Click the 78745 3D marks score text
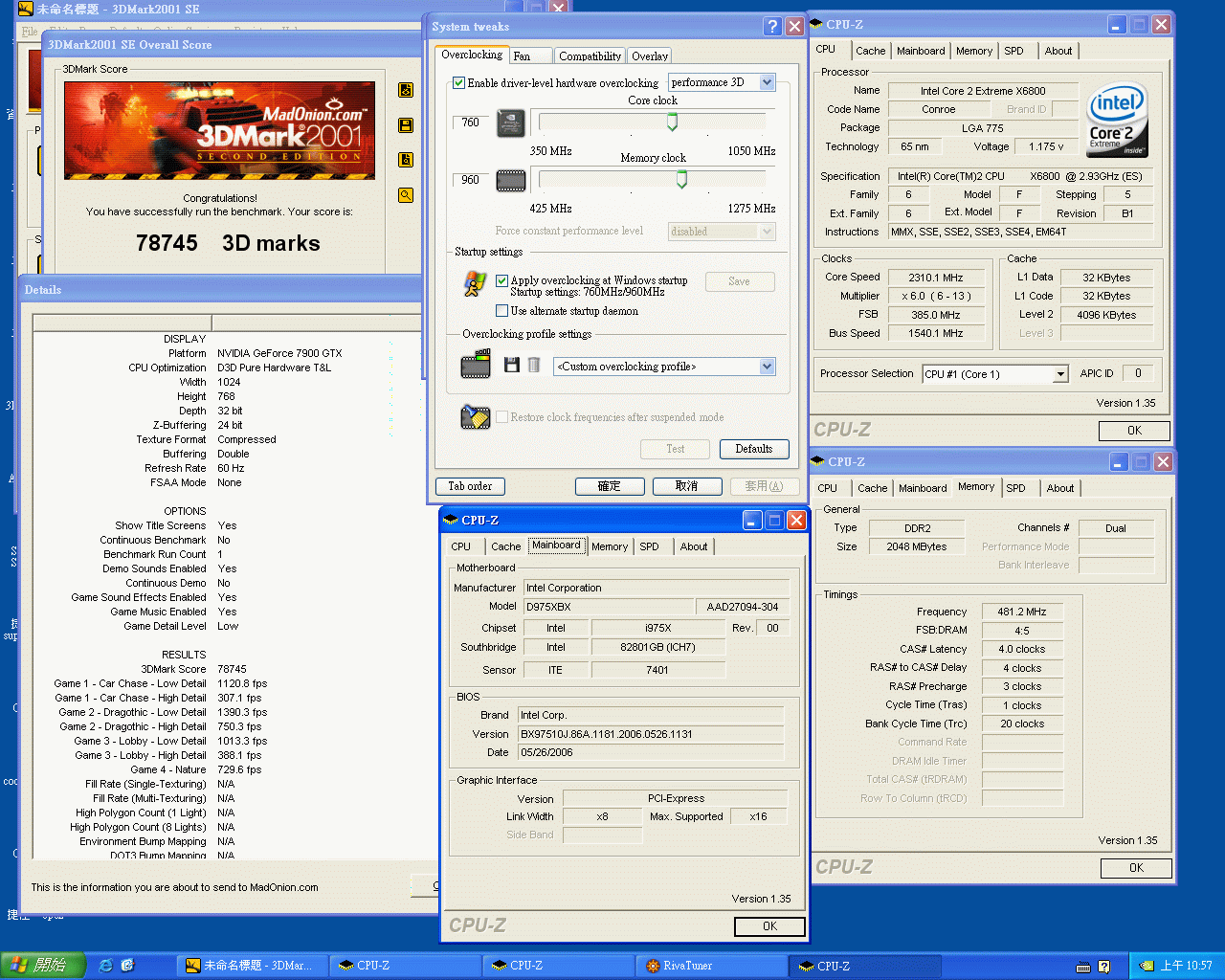The image size is (1225, 980). 228,243
